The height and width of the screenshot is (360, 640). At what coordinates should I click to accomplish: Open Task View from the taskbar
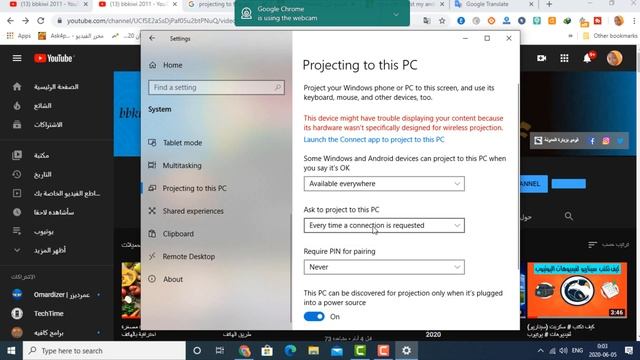point(220,351)
